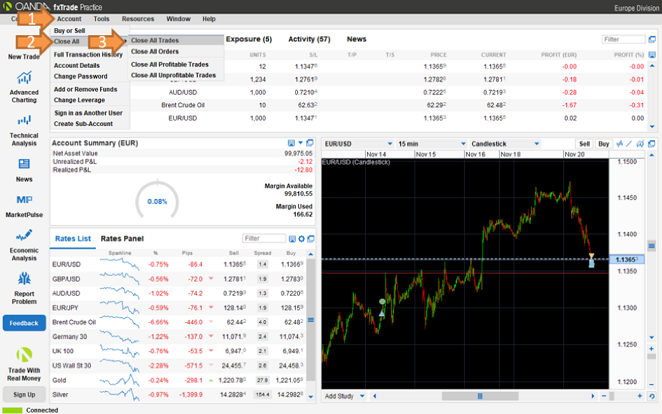Open the Technical Analysis sidebar icon
The width and height of the screenshot is (662, 414).
pyautogui.click(x=23, y=119)
